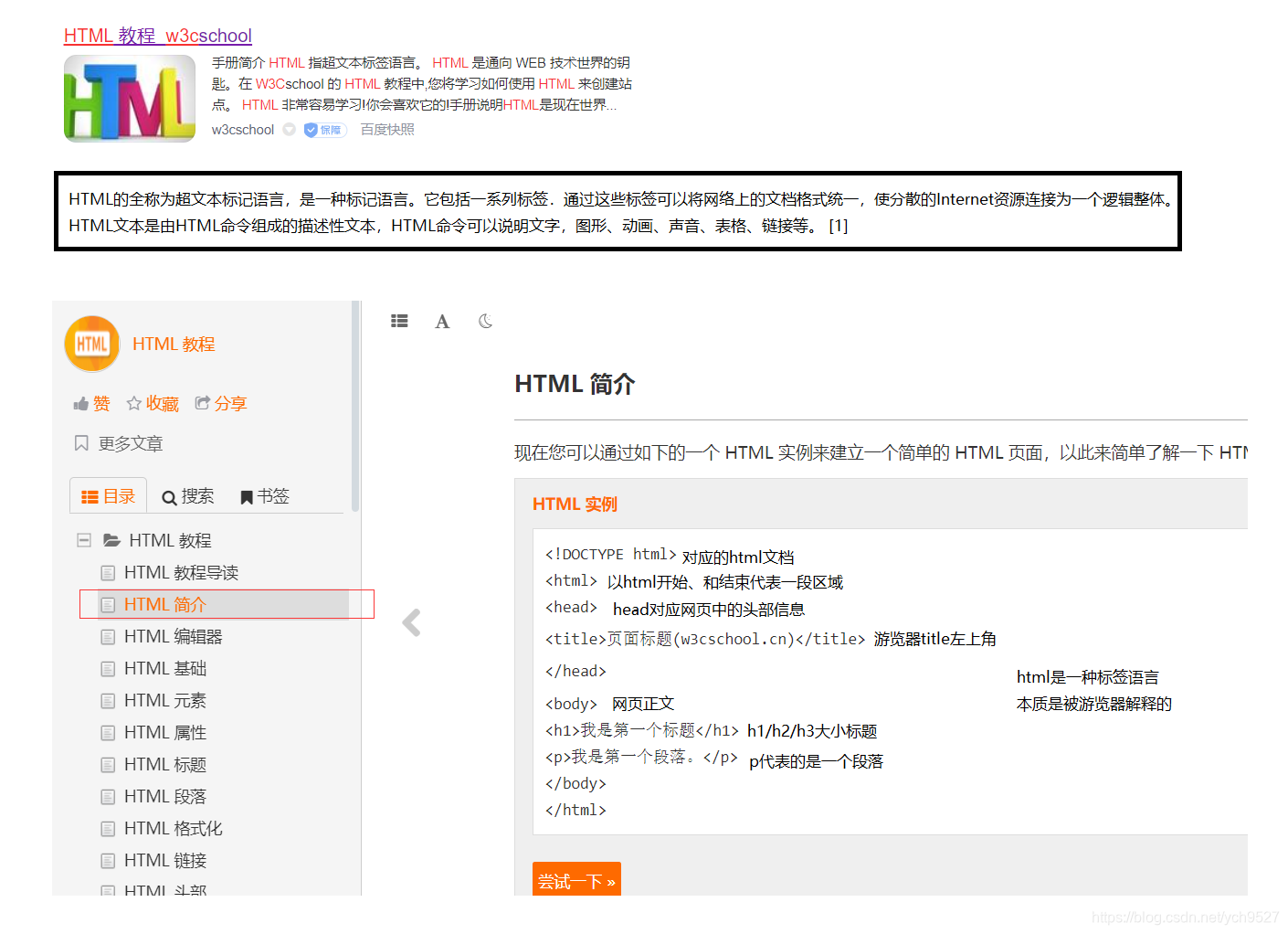
Task: Open HTML 属性 chapter
Action: coord(165,732)
